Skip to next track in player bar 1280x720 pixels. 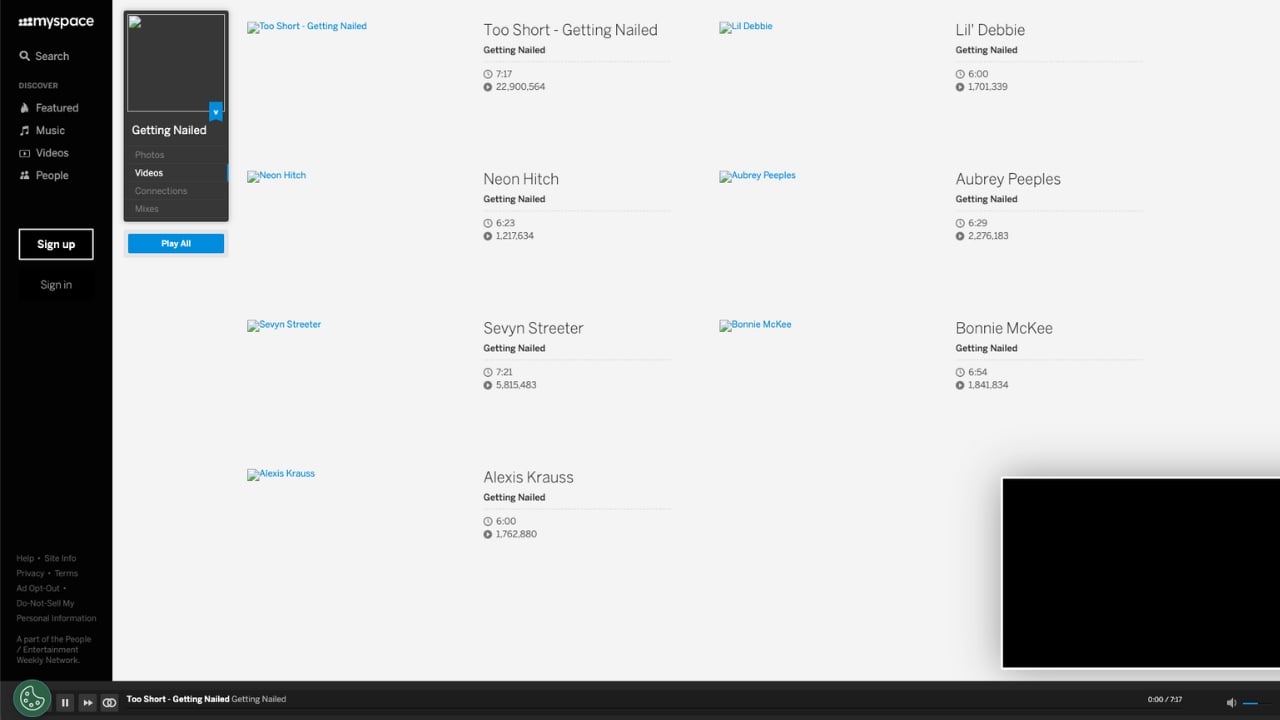point(87,702)
